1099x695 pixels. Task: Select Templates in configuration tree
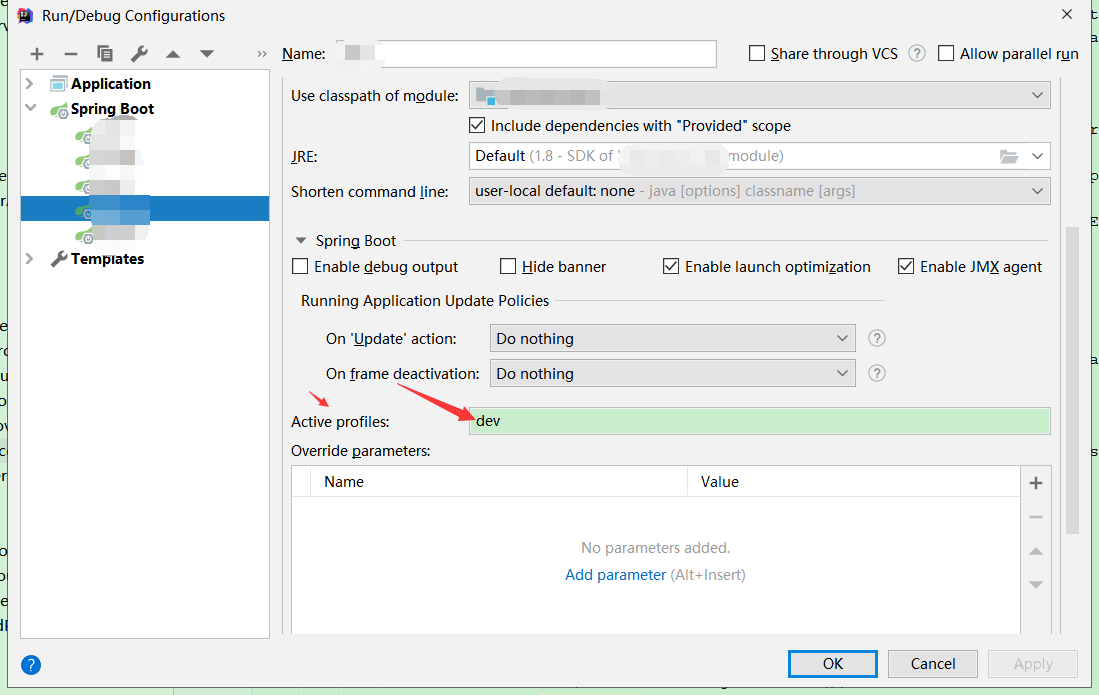107,259
